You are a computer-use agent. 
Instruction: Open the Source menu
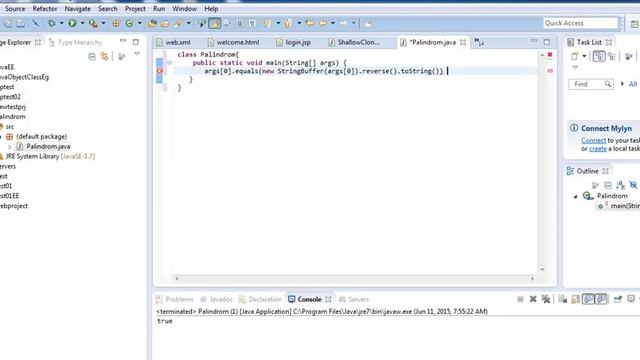(x=15, y=9)
